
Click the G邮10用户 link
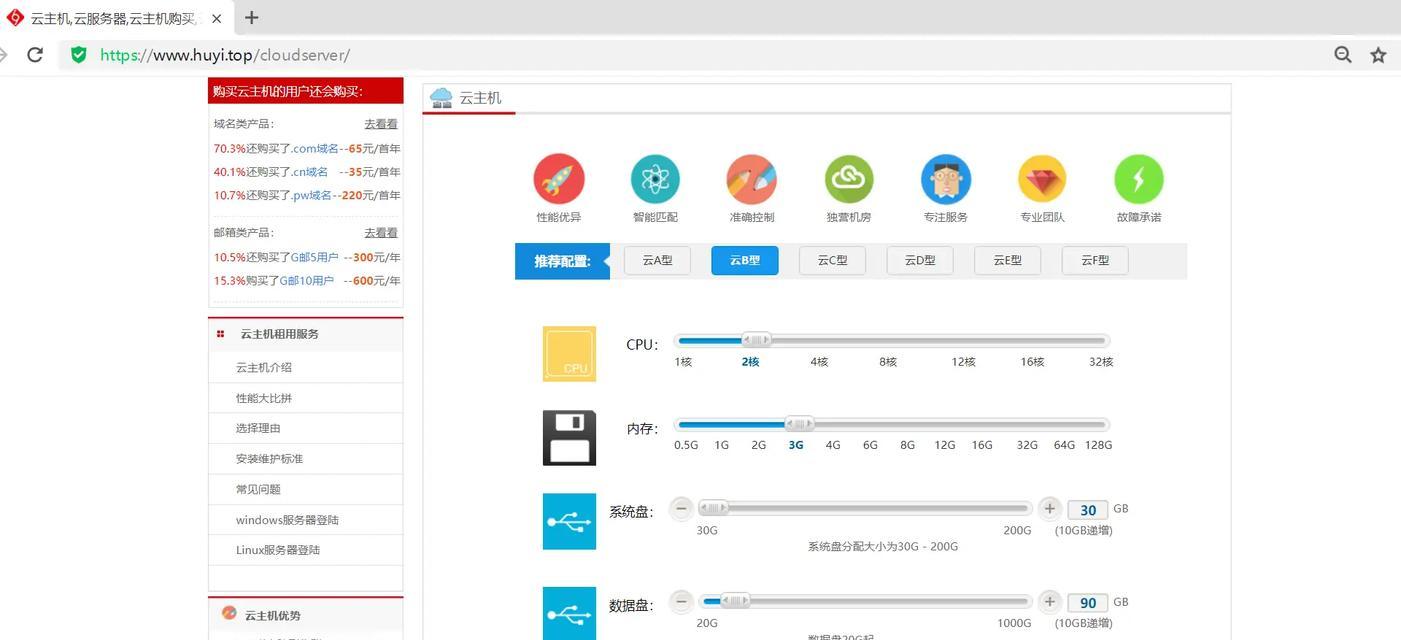[306, 281]
